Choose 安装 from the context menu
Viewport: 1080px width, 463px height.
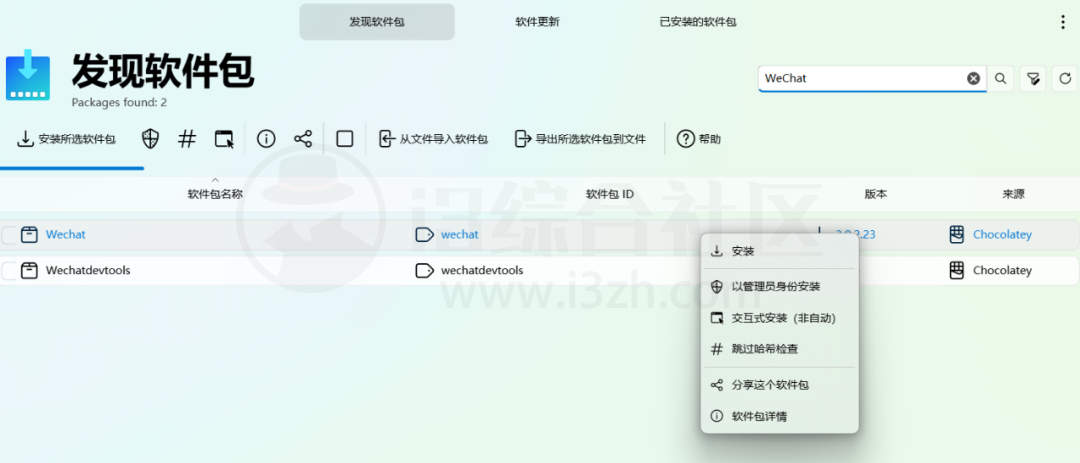pyautogui.click(x=780, y=251)
